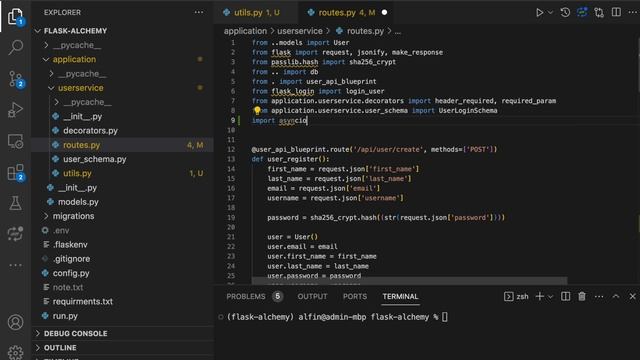
Task: Click the userservice breadcrumb segment
Action: coord(300,31)
